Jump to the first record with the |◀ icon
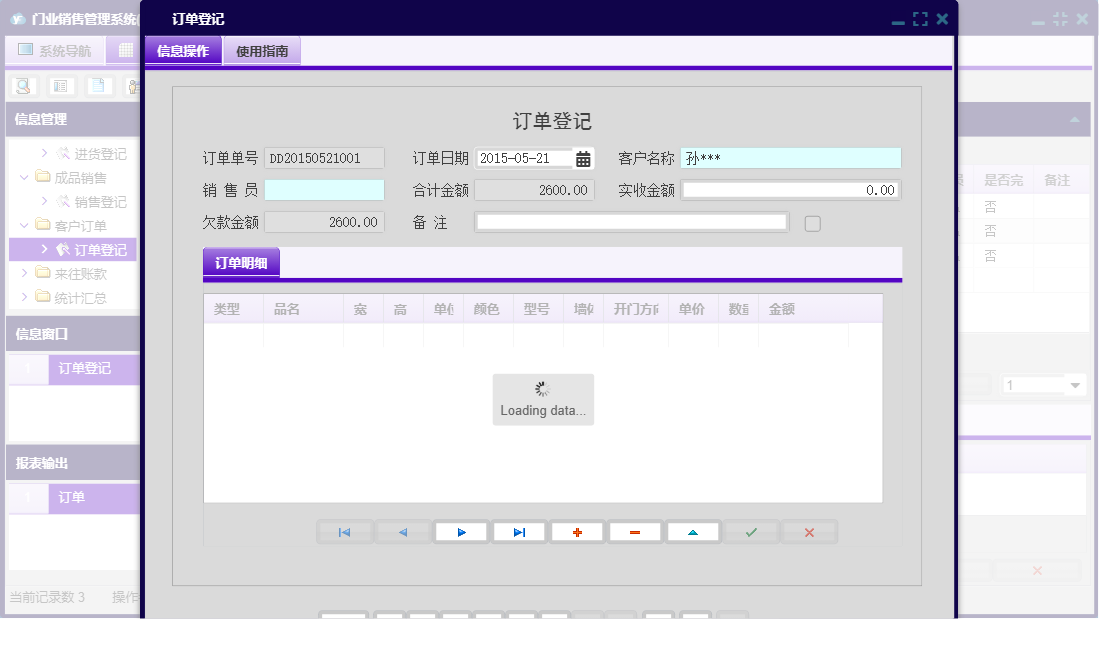 click(344, 531)
